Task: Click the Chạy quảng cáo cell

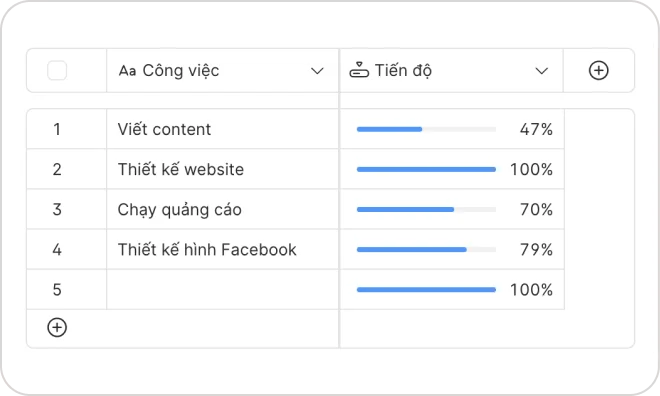Action: coord(223,209)
